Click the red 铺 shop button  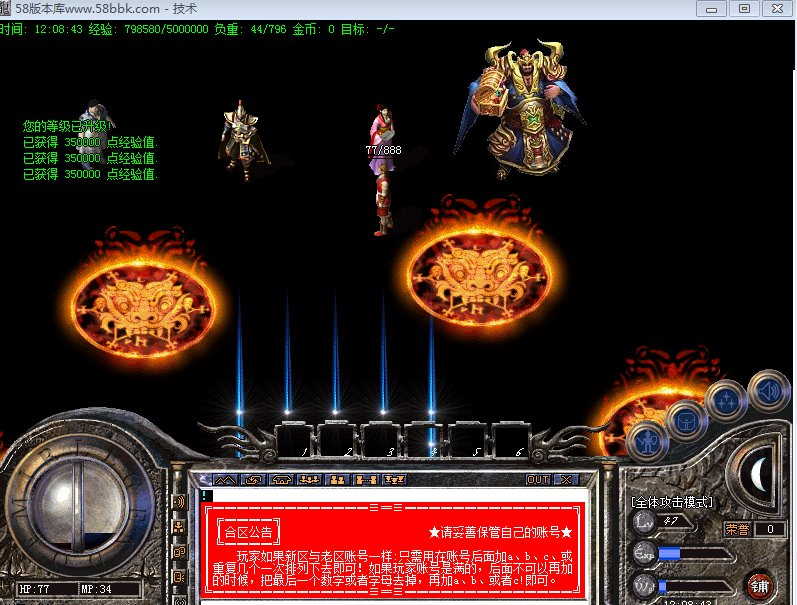click(x=760, y=586)
